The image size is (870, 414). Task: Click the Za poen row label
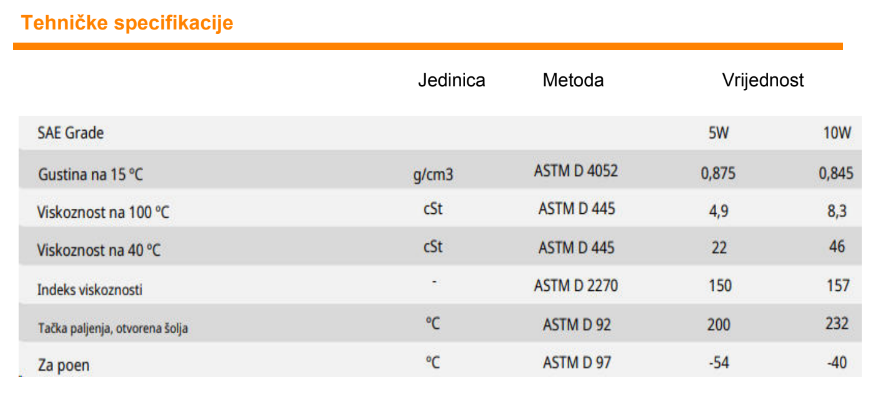63,365
